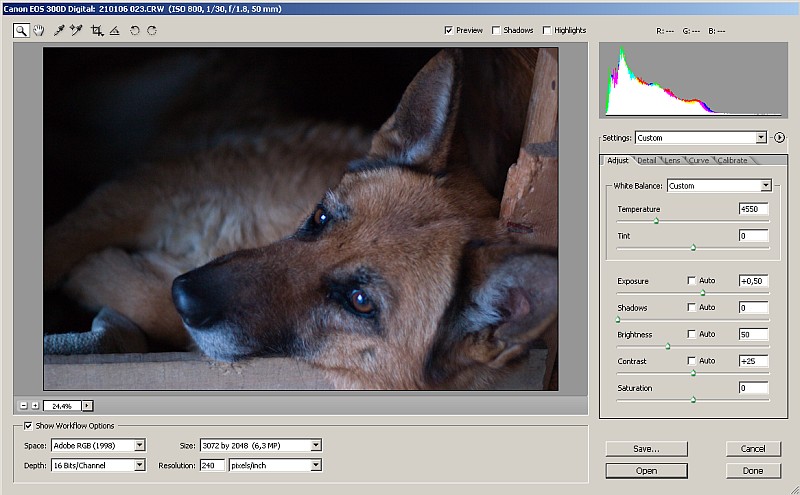Click the Temperature slider handle
Viewport: 800px width, 495px height.
pyautogui.click(x=656, y=220)
